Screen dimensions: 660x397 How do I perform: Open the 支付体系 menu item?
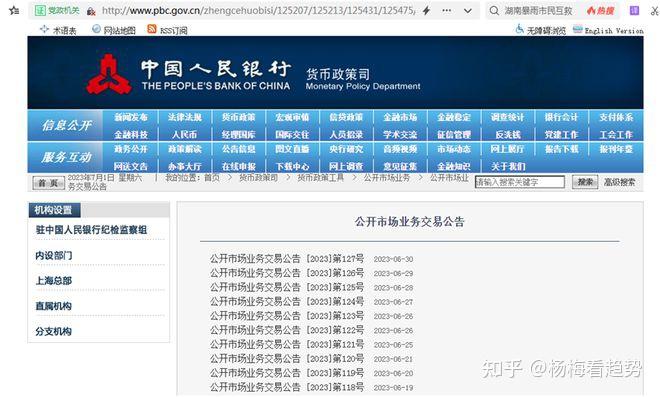click(x=616, y=117)
